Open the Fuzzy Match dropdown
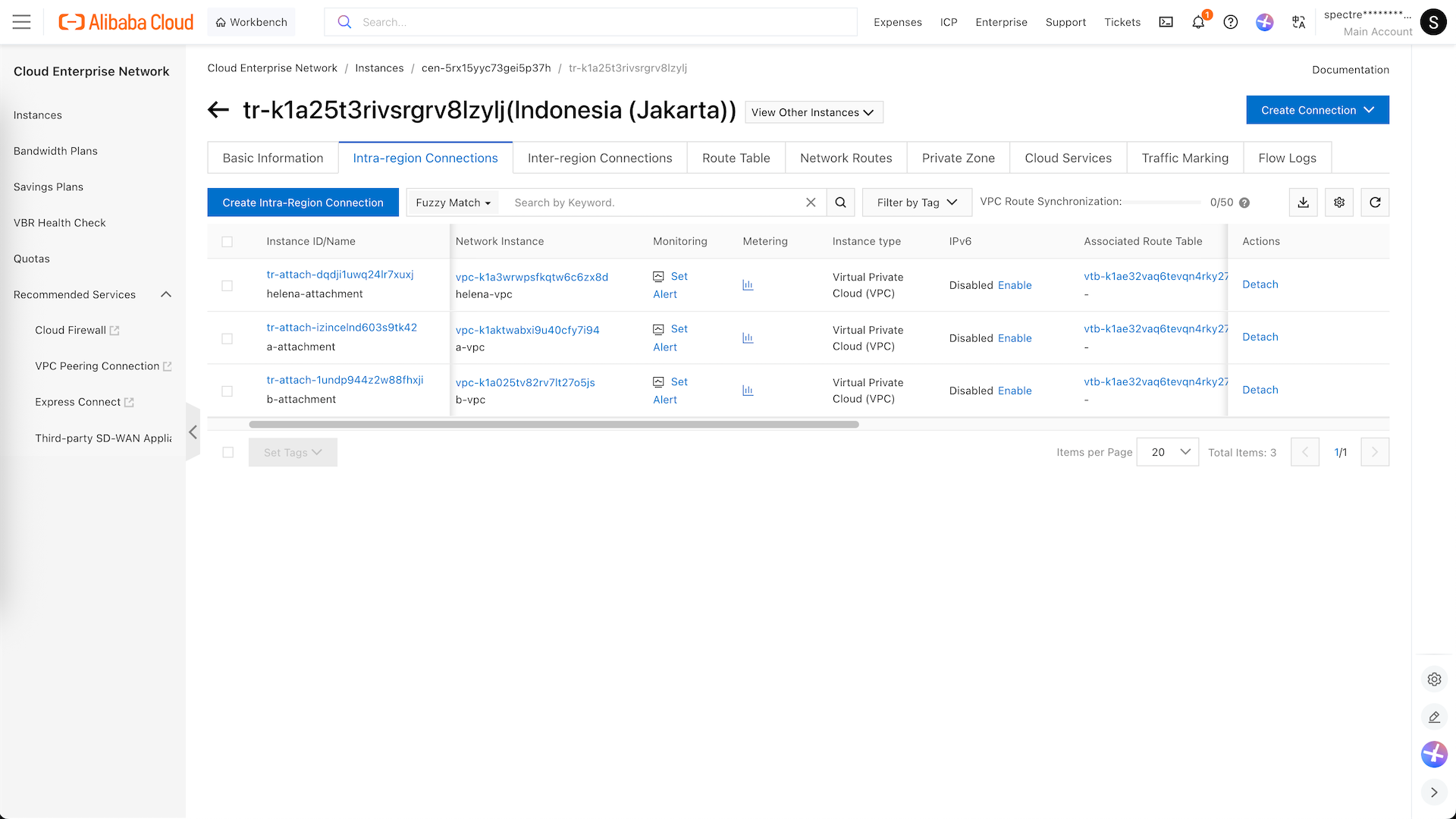 click(453, 202)
